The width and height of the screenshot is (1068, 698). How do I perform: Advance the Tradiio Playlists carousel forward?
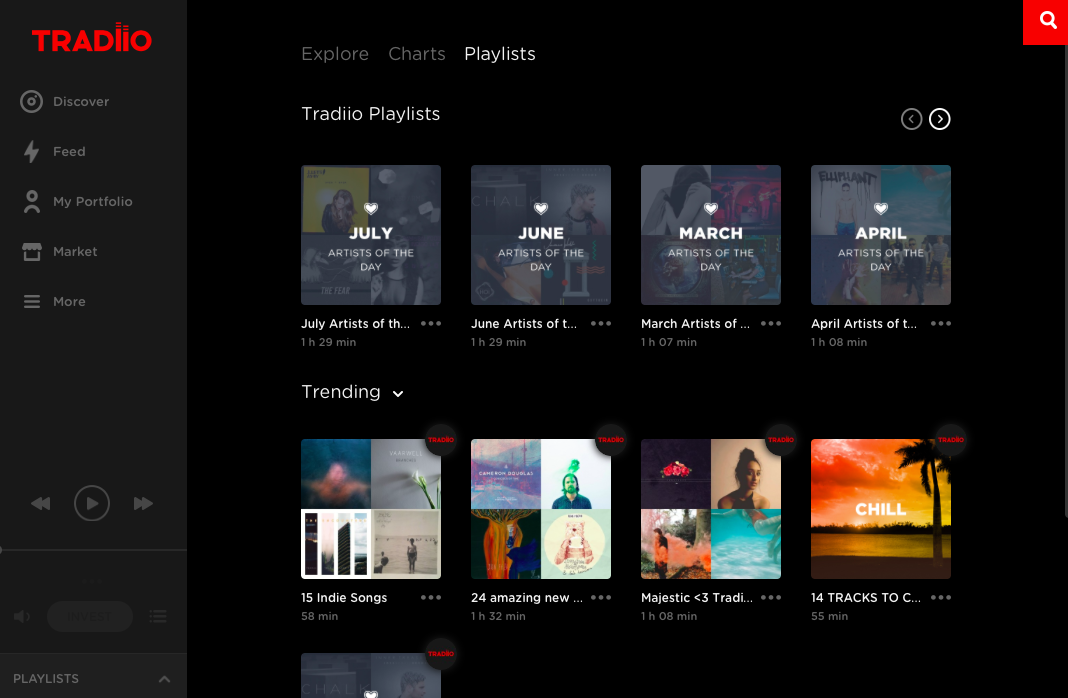939,118
